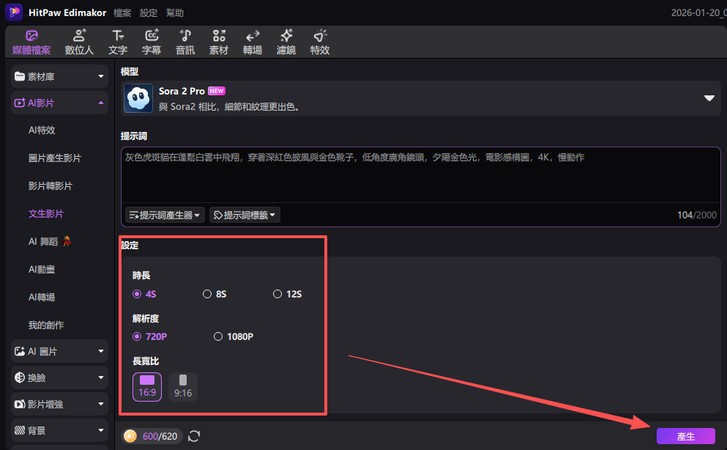Refresh the credits balance icon
The width and height of the screenshot is (727, 450).
194,436
